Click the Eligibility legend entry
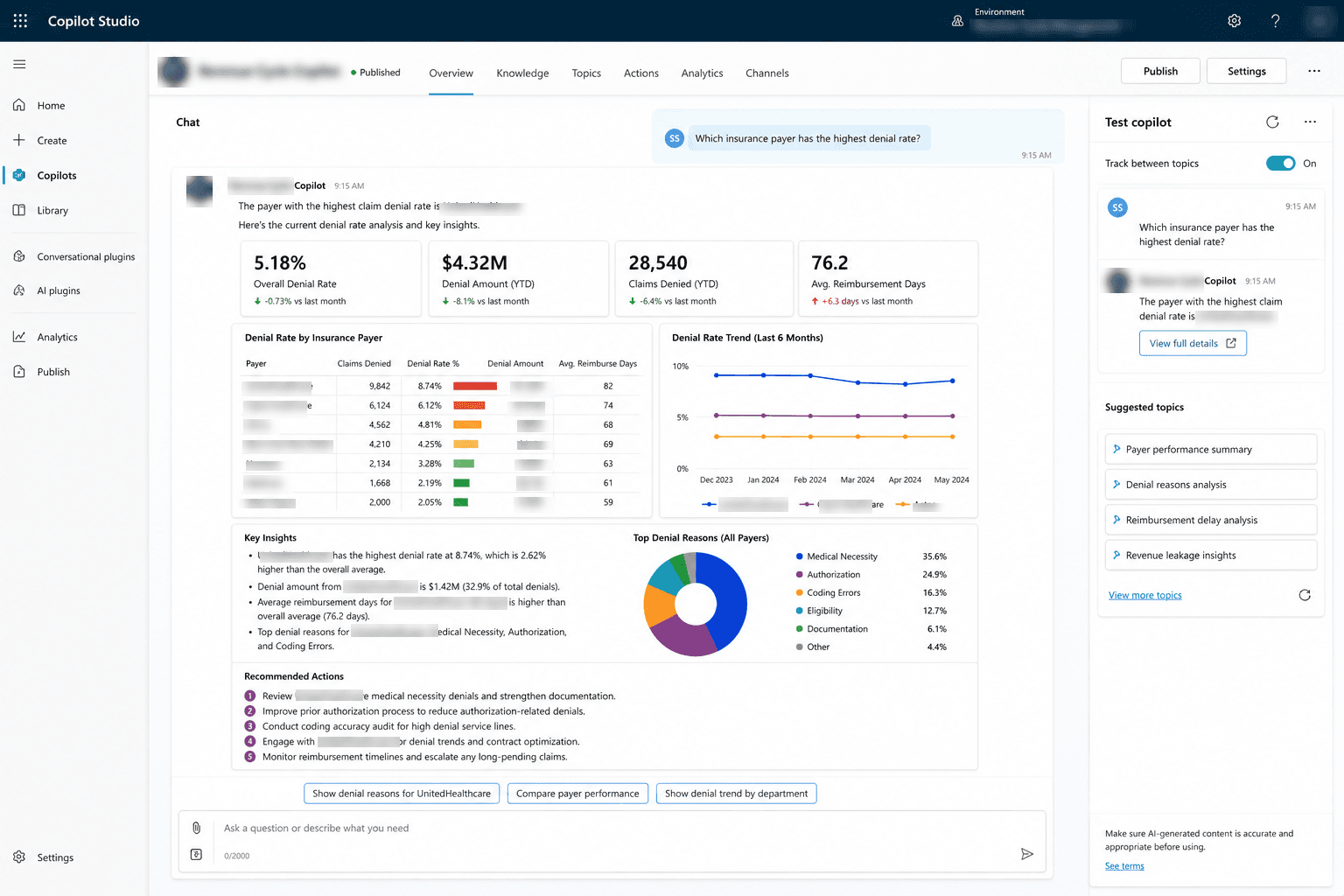Viewport: 1344px width, 896px height. click(824, 611)
